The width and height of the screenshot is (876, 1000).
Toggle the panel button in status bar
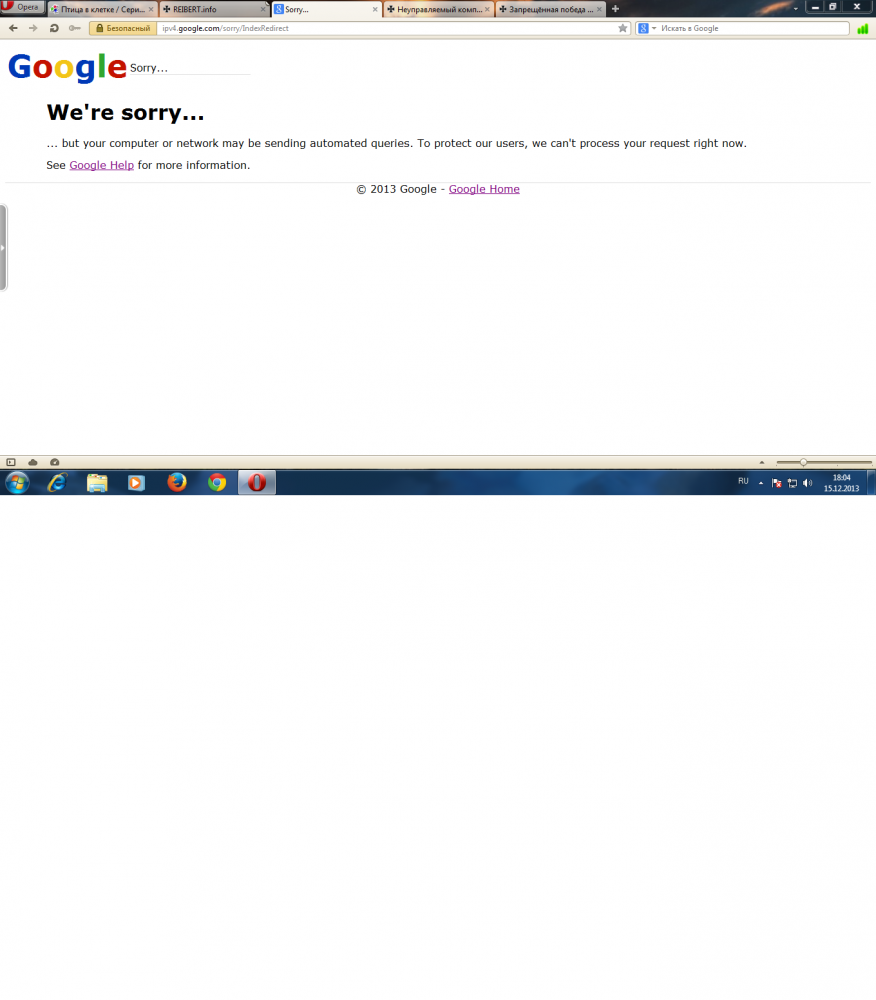[11, 462]
